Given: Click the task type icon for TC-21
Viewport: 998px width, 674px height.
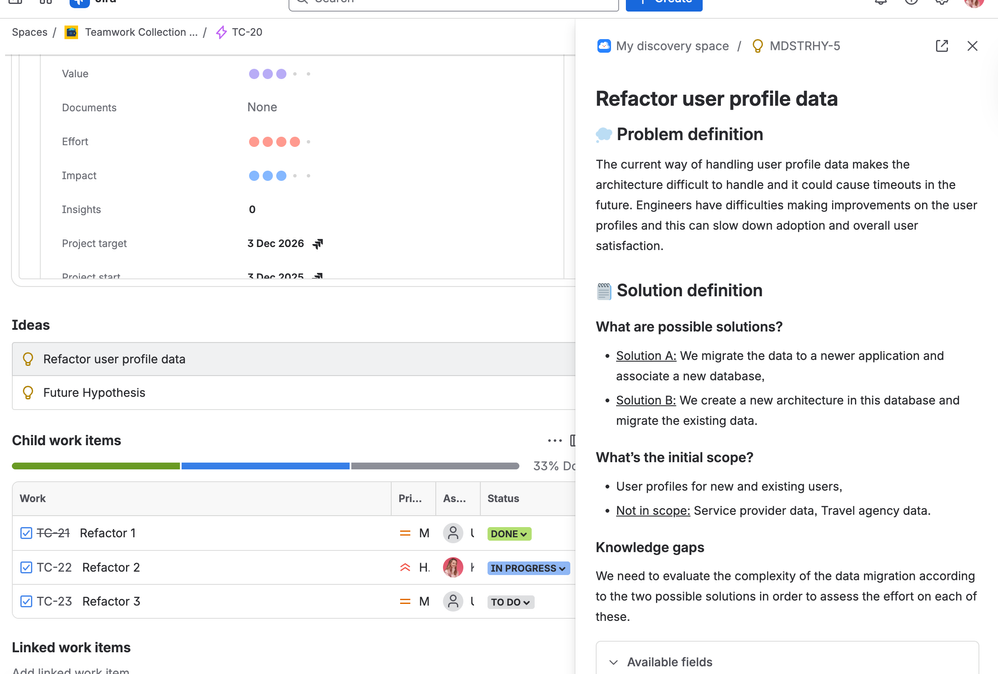Looking at the screenshot, I should click(26, 533).
